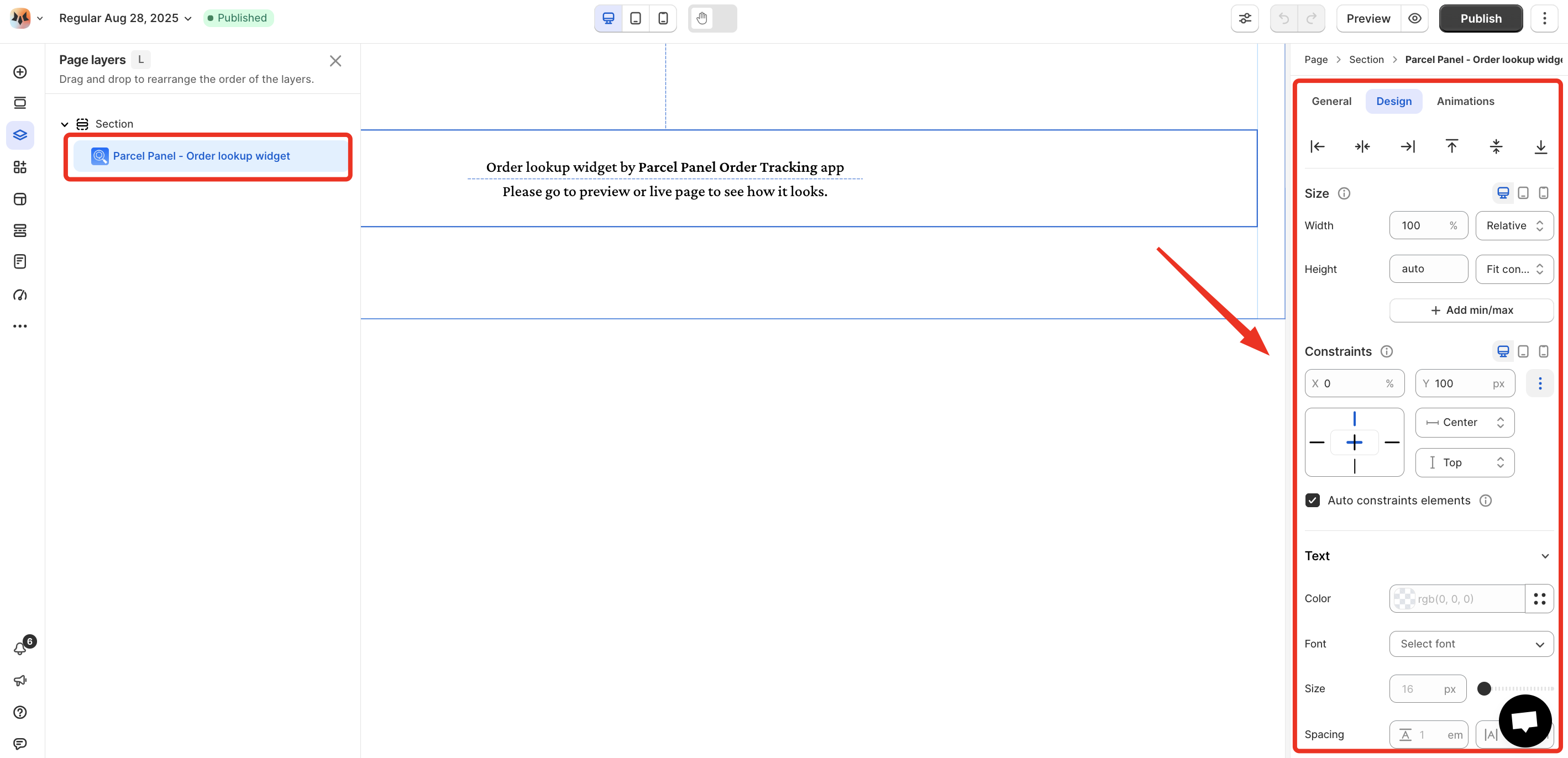This screenshot has width=1568, height=758.
Task: Open the Width Relative dropdown
Action: [1514, 226]
